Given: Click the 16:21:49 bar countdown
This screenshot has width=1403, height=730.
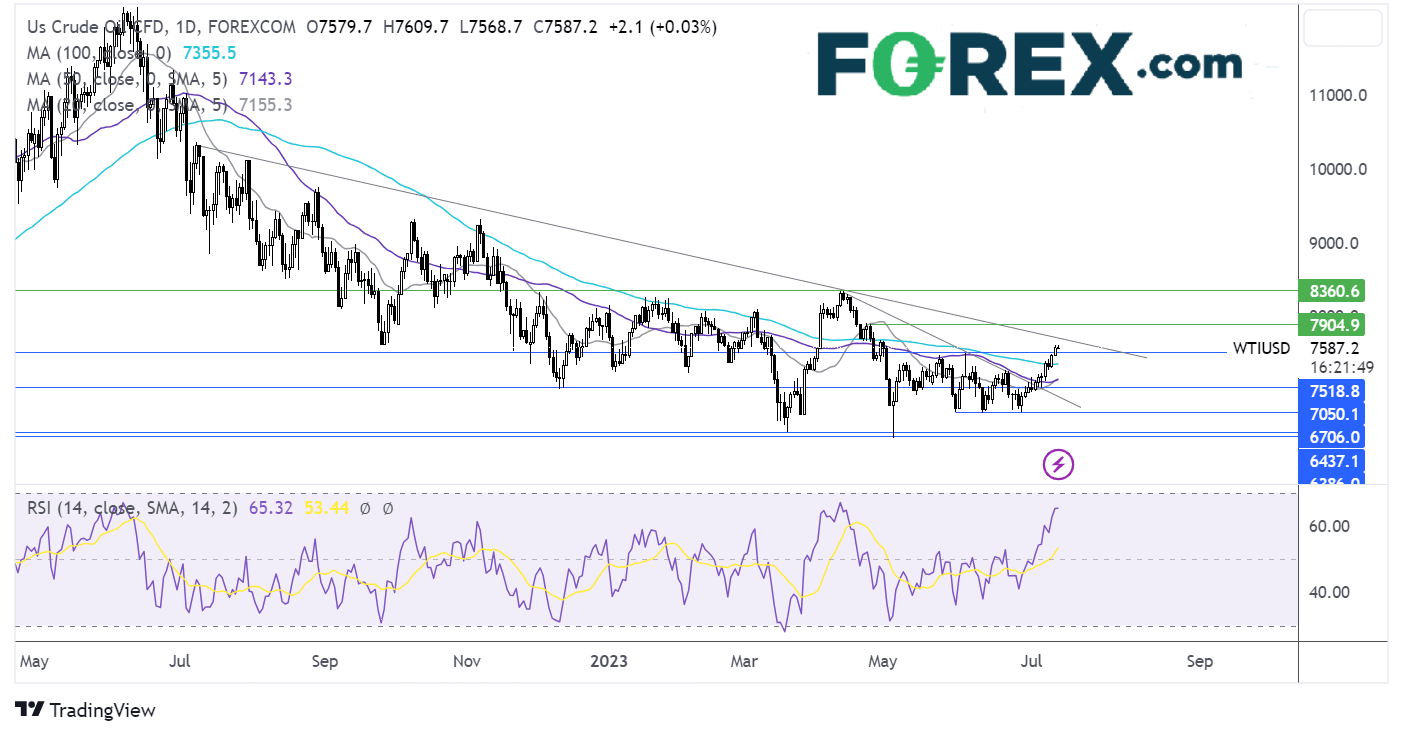Looking at the screenshot, I should pyautogui.click(x=1343, y=367).
